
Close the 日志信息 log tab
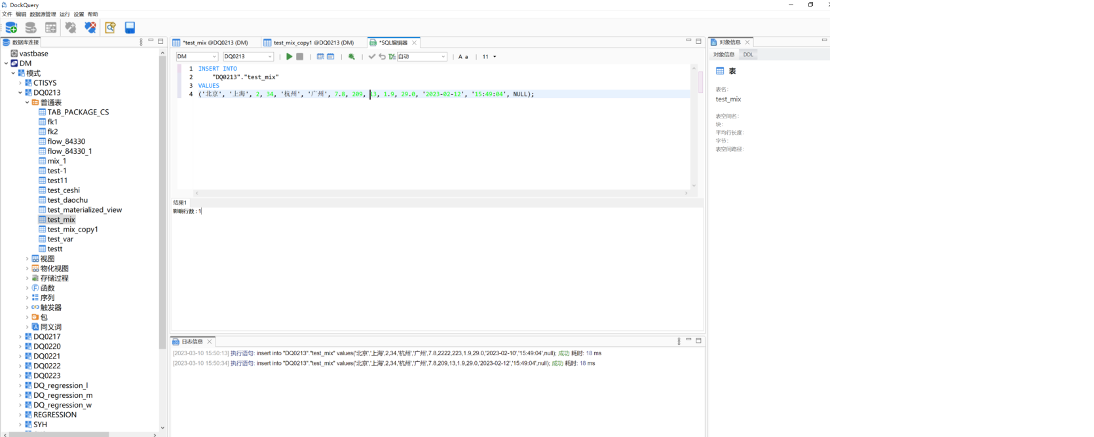coord(209,341)
